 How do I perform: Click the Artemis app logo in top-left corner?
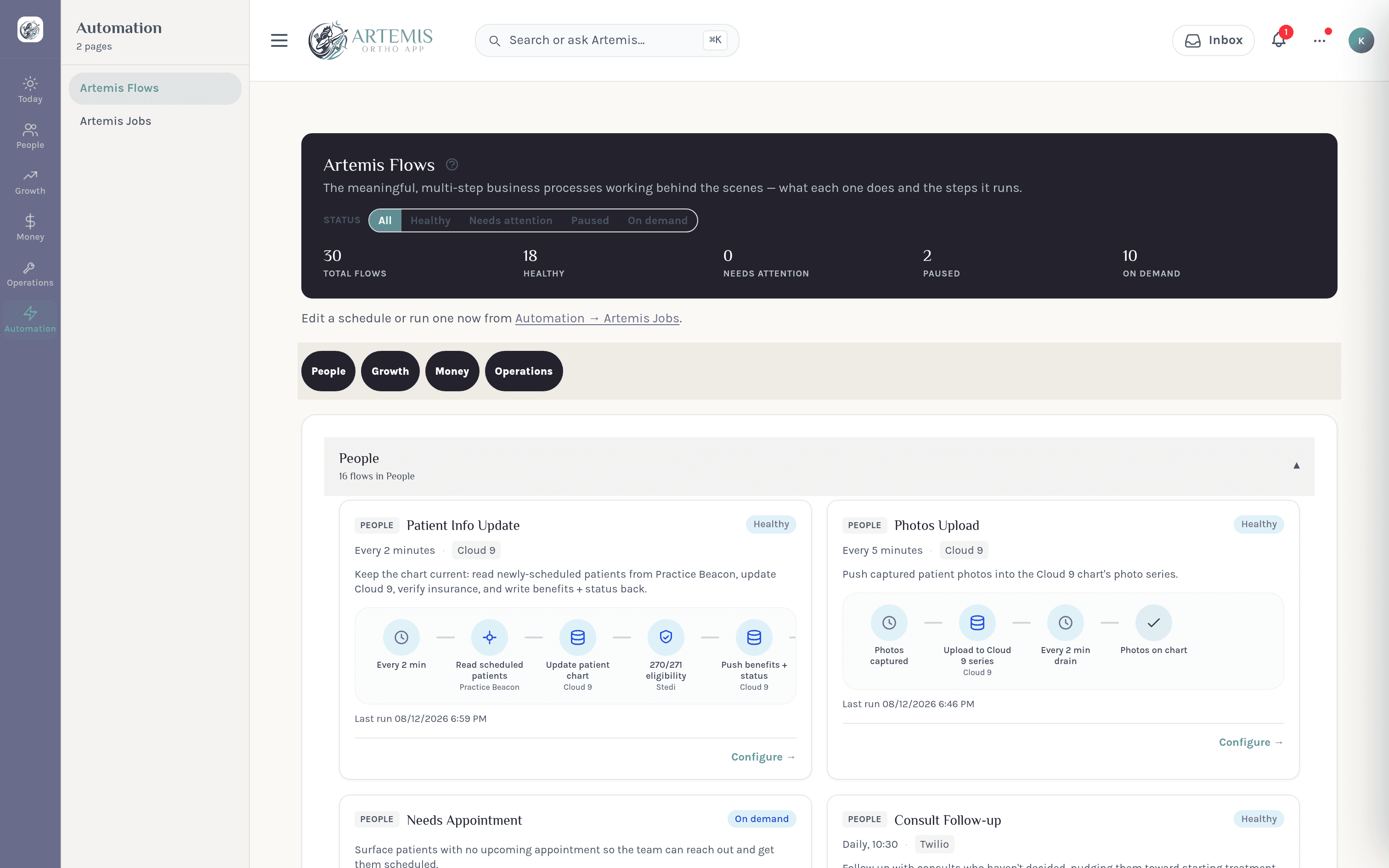point(30,29)
